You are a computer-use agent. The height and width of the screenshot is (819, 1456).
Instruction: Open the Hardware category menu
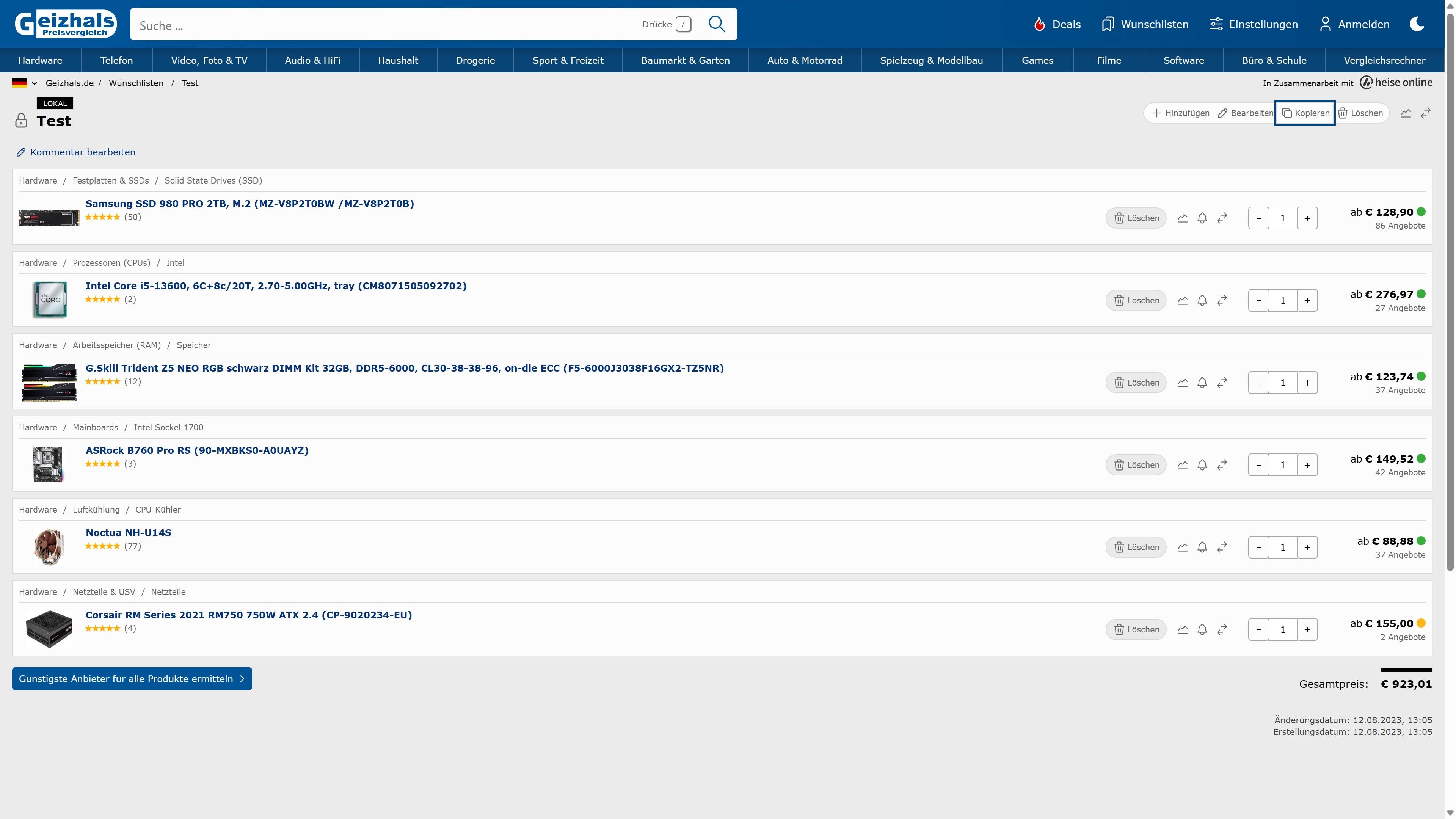(40, 61)
